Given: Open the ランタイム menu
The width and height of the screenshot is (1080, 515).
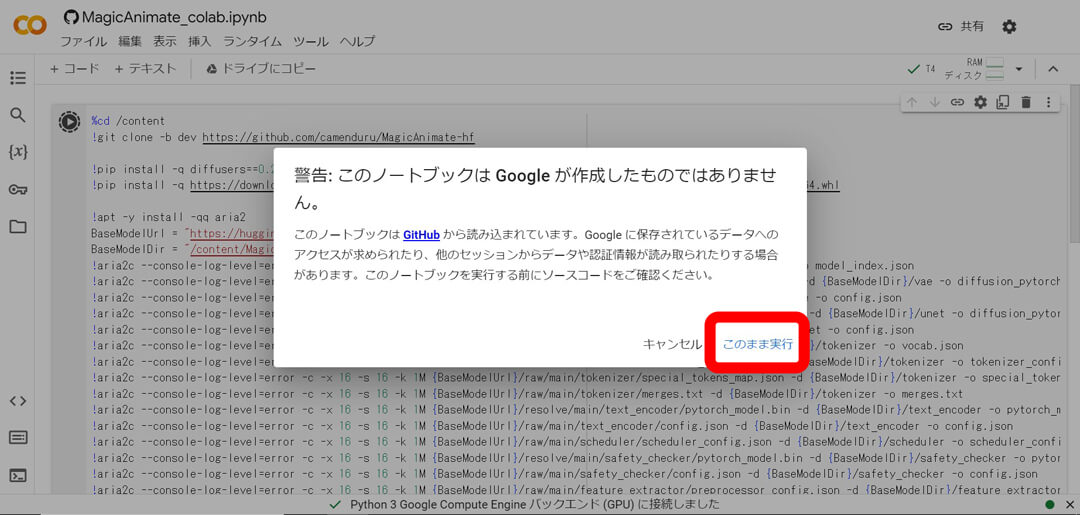Looking at the screenshot, I should pyautogui.click(x=252, y=41).
